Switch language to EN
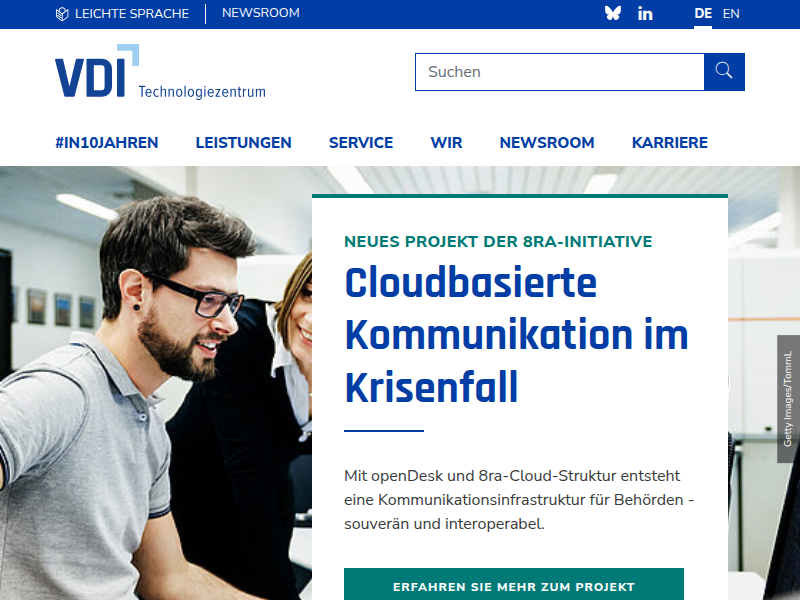800x600 pixels. (731, 14)
